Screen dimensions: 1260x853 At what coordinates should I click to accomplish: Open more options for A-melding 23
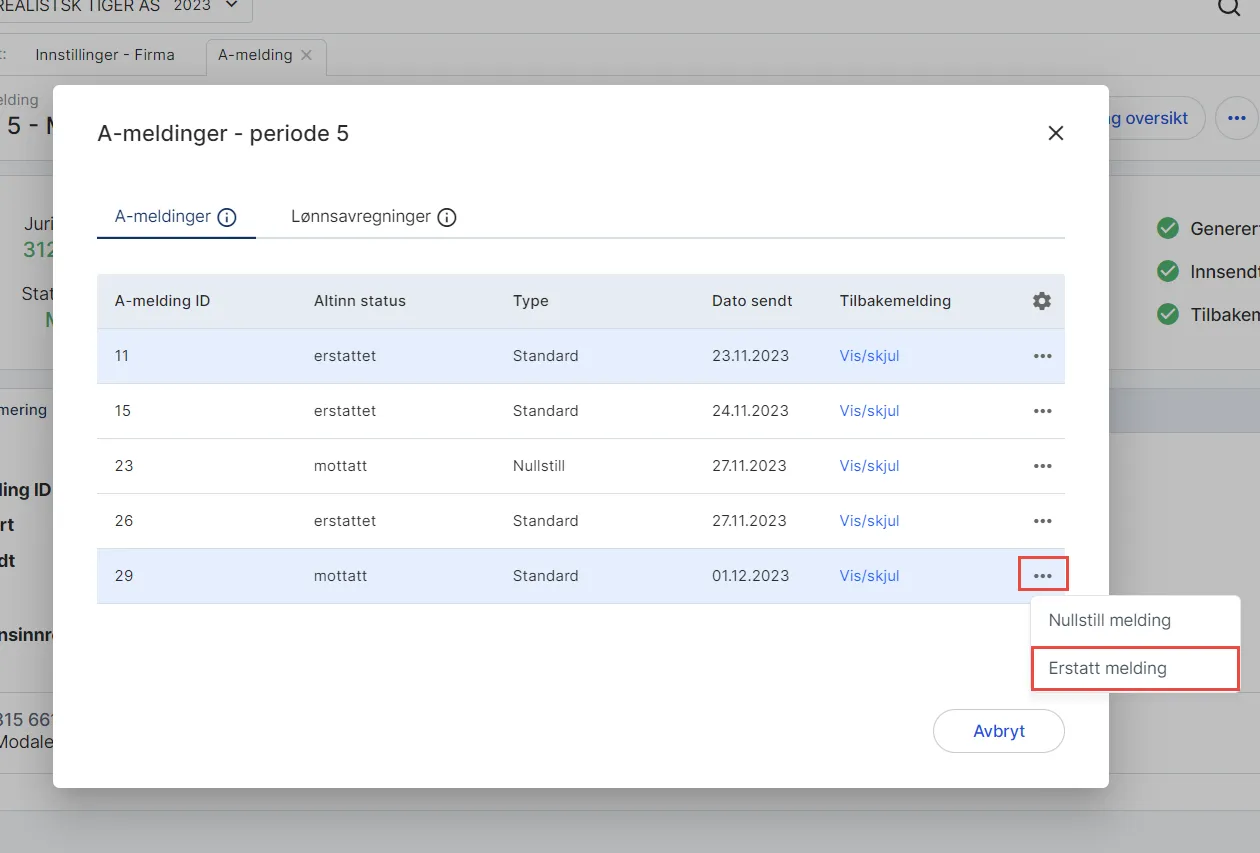pyautogui.click(x=1042, y=466)
